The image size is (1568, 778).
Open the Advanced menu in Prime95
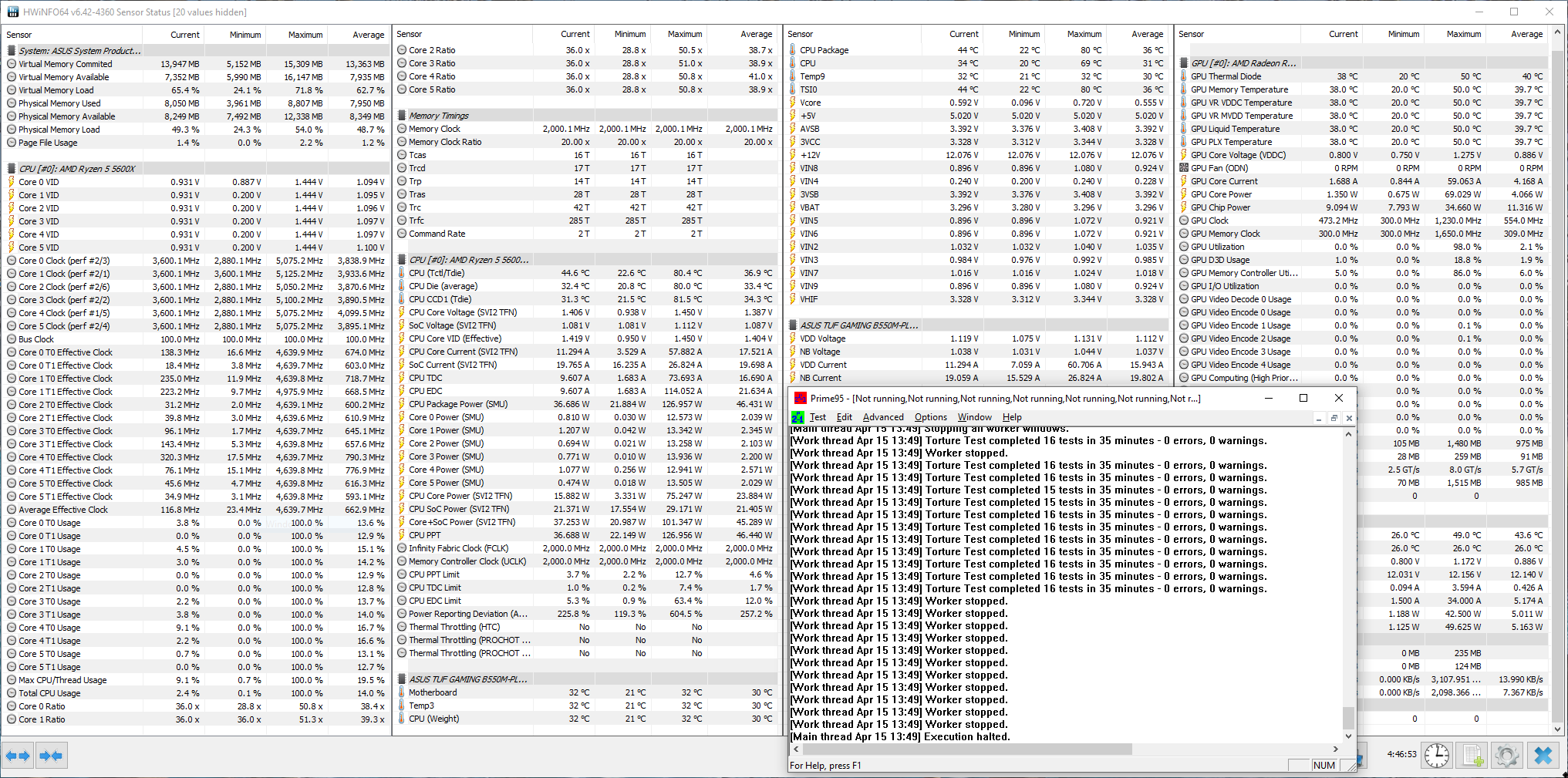[x=883, y=417]
